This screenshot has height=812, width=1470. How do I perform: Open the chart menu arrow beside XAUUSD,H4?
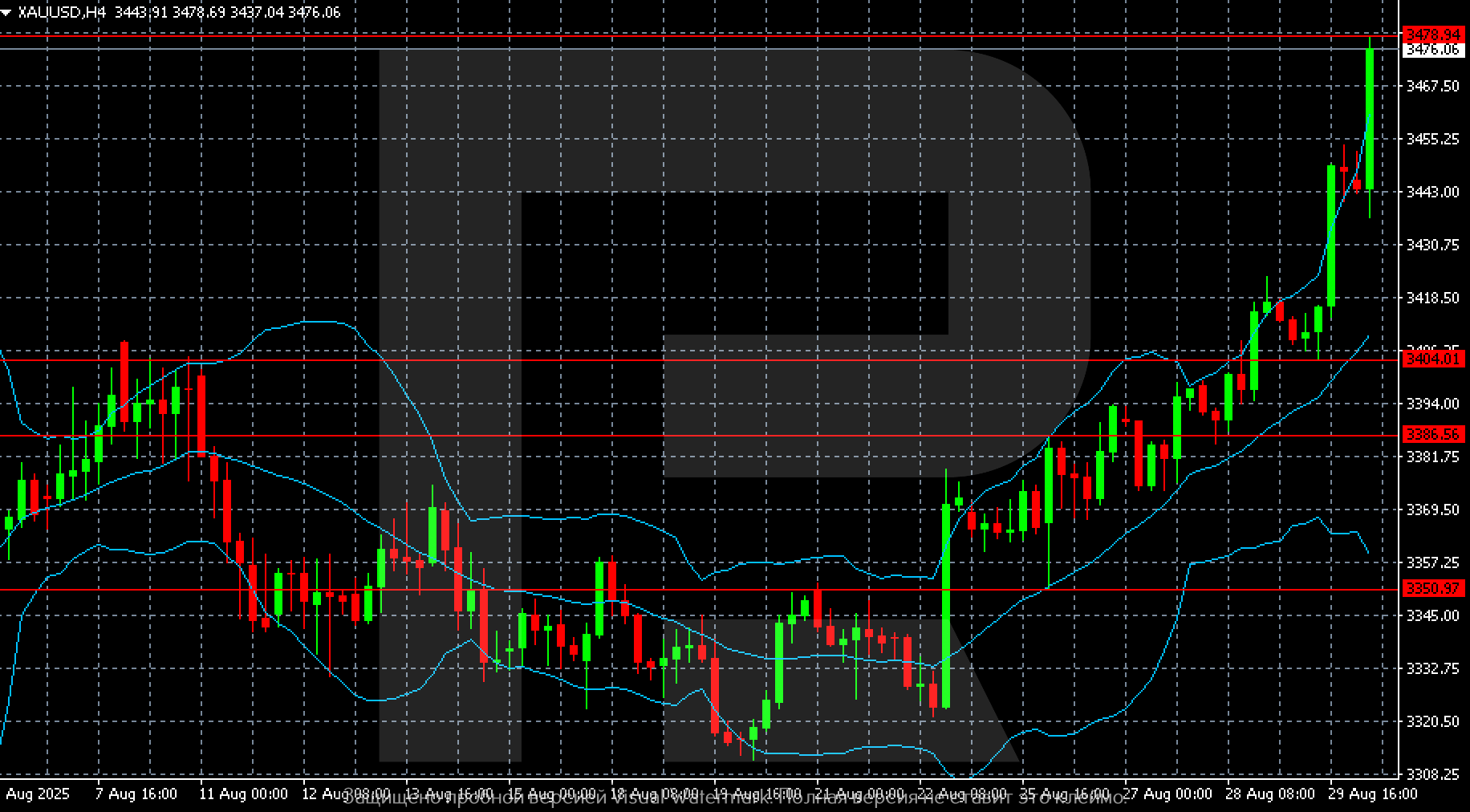tap(6, 13)
